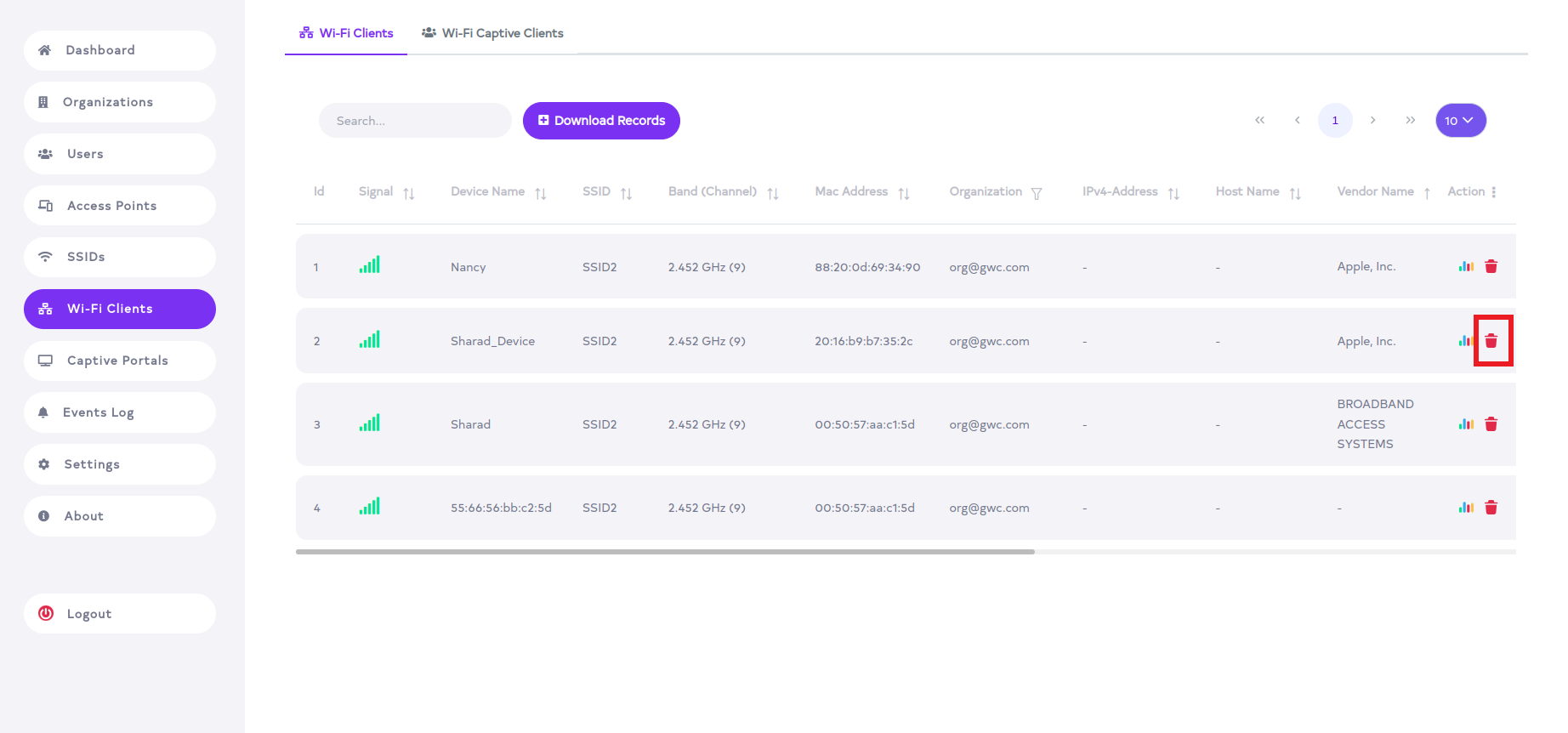The width and height of the screenshot is (1568, 733).
Task: Click the horizontal table scrollbar
Action: (665, 552)
